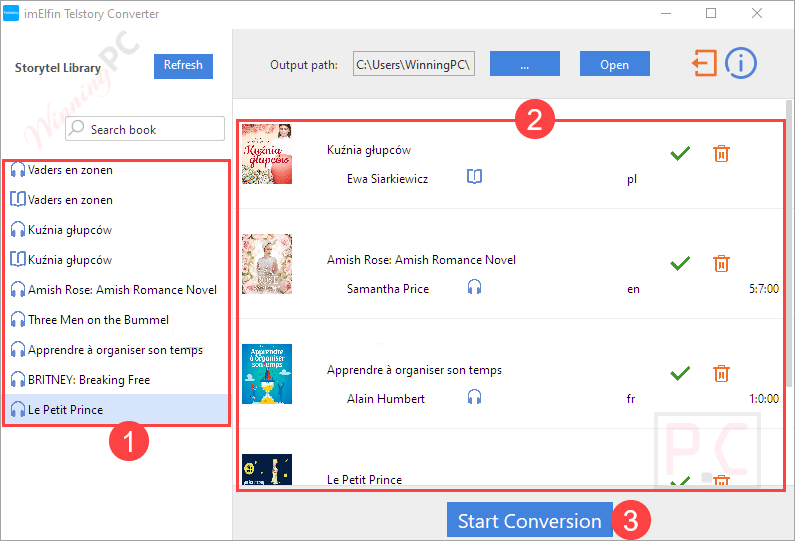Screen dimensions: 795x541
Task: Click the conversion list vertical scrollbar
Action: (x=789, y=243)
